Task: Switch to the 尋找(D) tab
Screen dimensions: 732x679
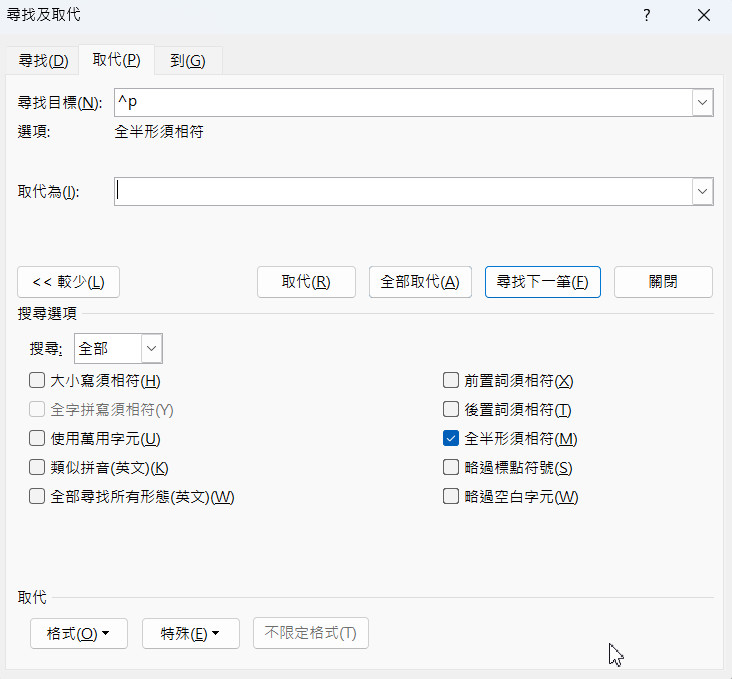Action: pyautogui.click(x=43, y=60)
